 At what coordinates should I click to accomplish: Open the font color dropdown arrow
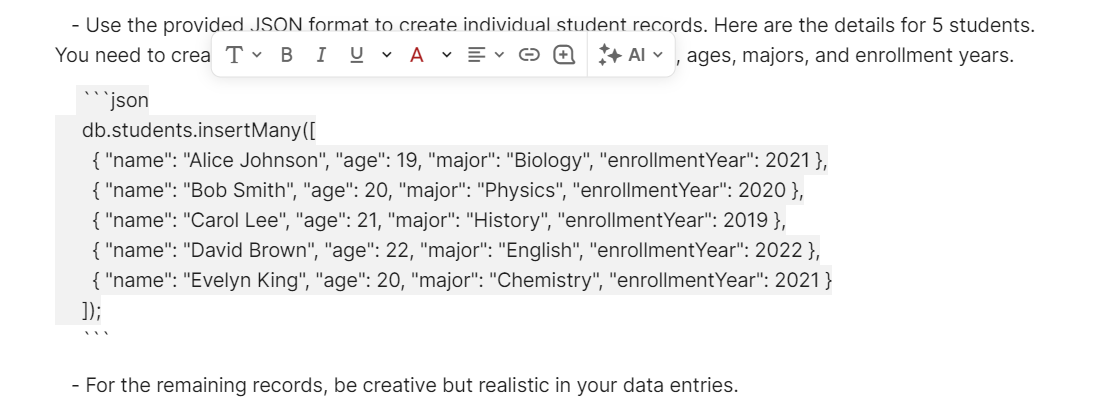[447, 55]
